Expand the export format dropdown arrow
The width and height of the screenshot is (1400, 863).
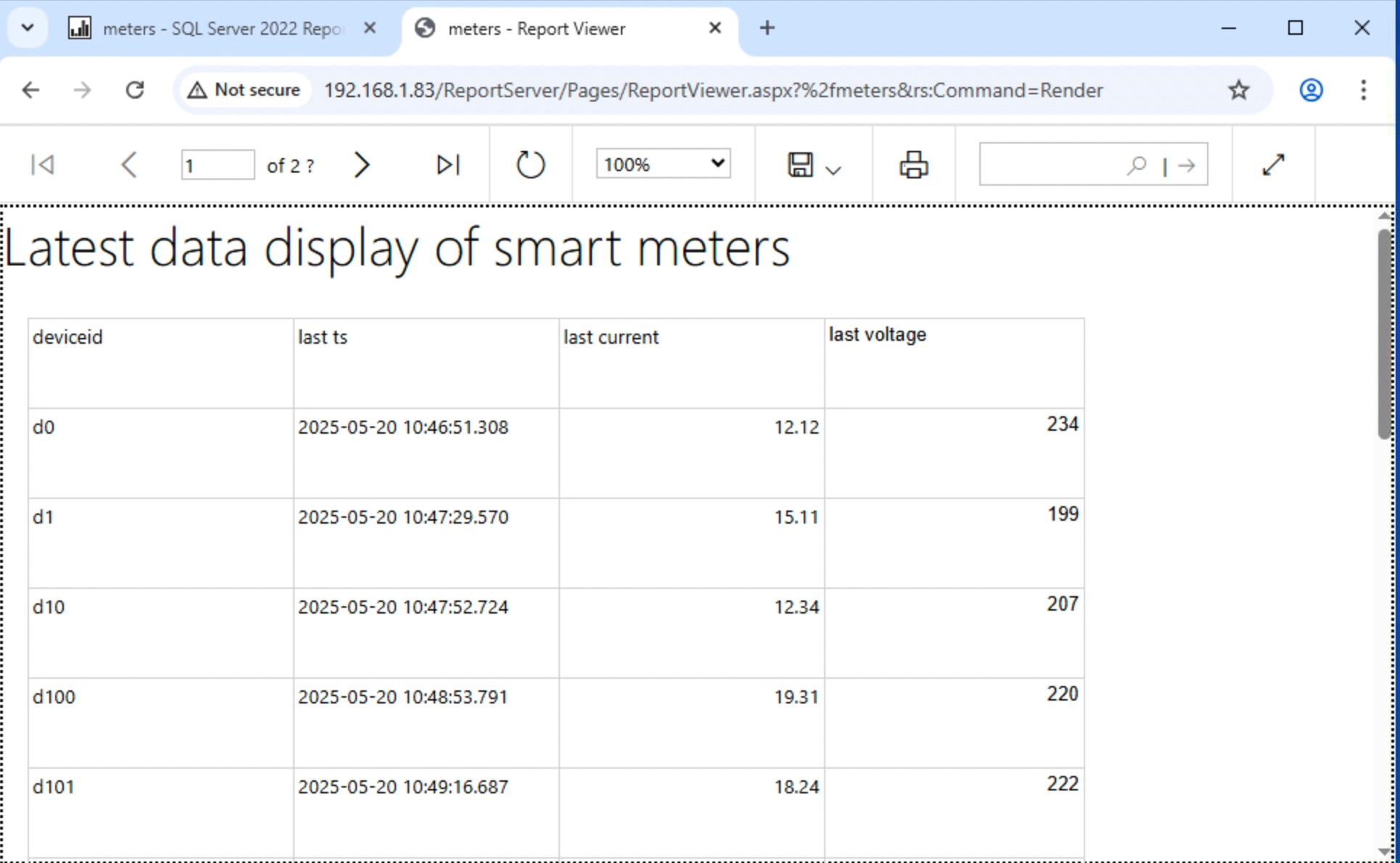pos(833,170)
